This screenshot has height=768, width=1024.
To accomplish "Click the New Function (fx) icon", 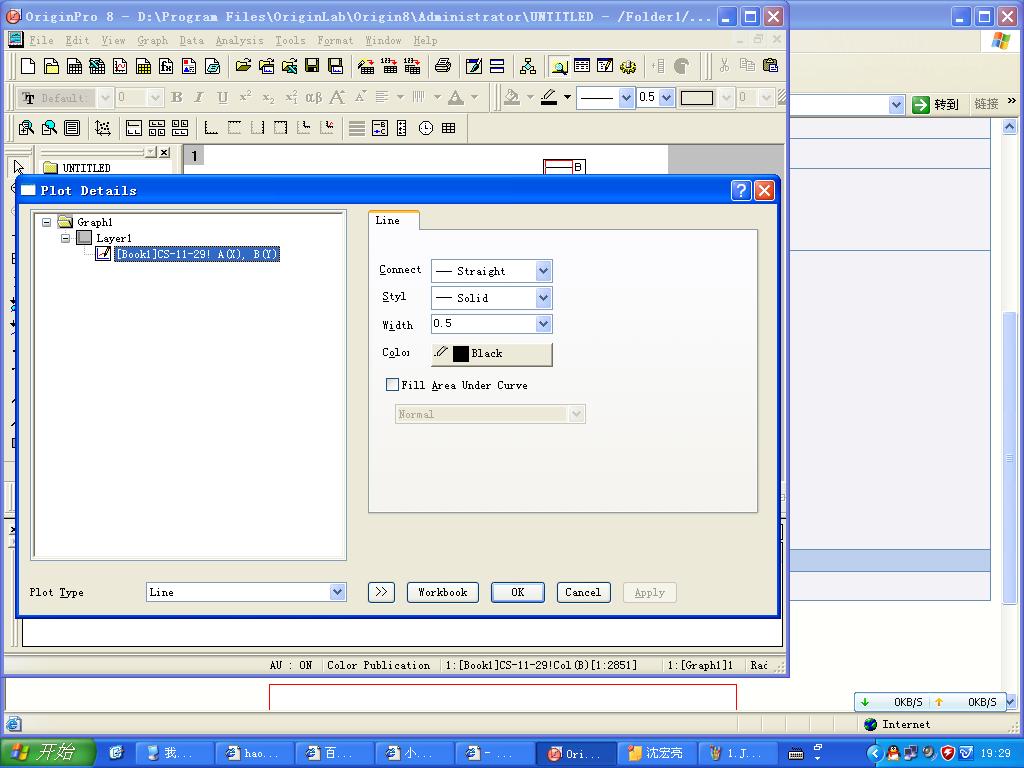I will tap(167, 66).
